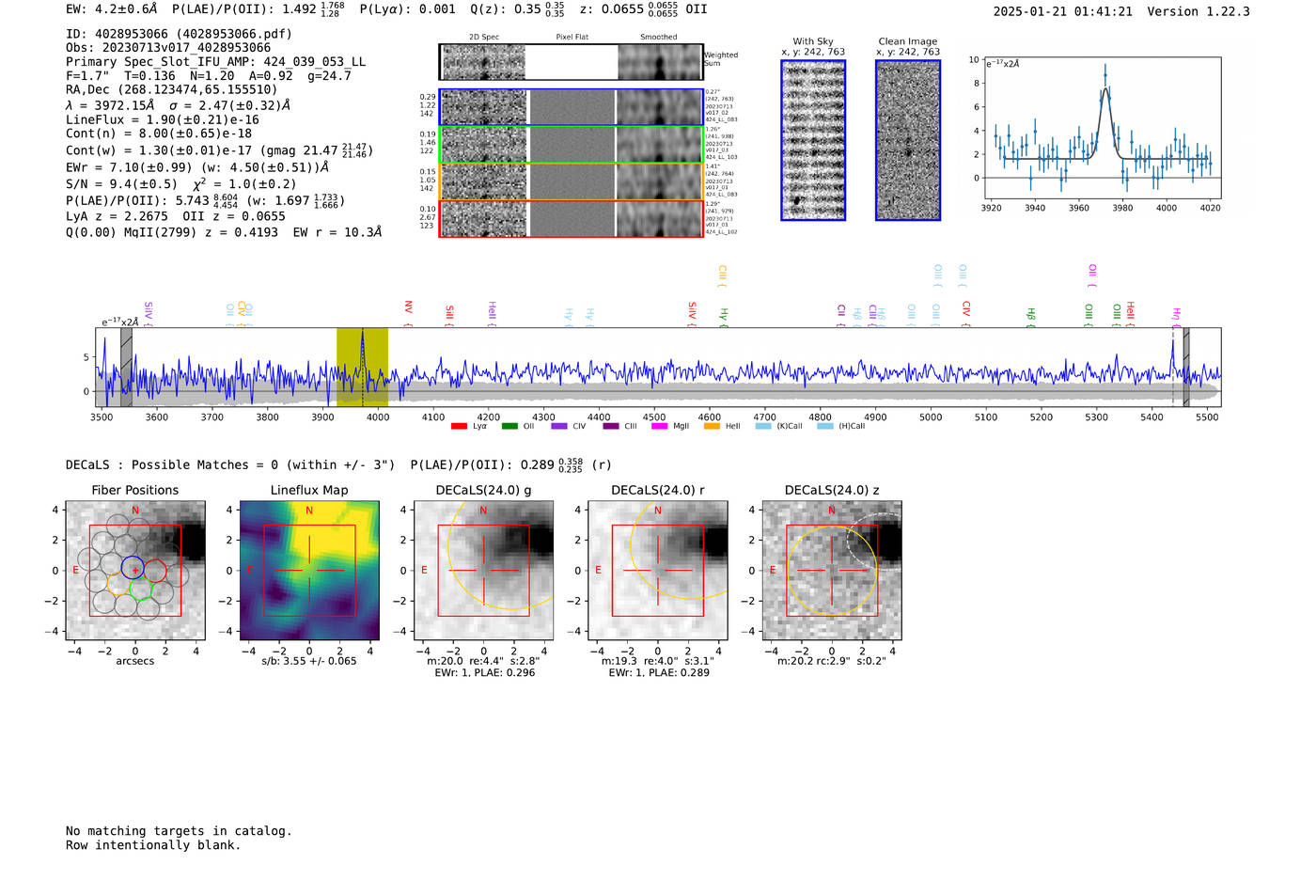Click the purple CIV legend swatch
Screen dimensions: 1316x896
559,426
